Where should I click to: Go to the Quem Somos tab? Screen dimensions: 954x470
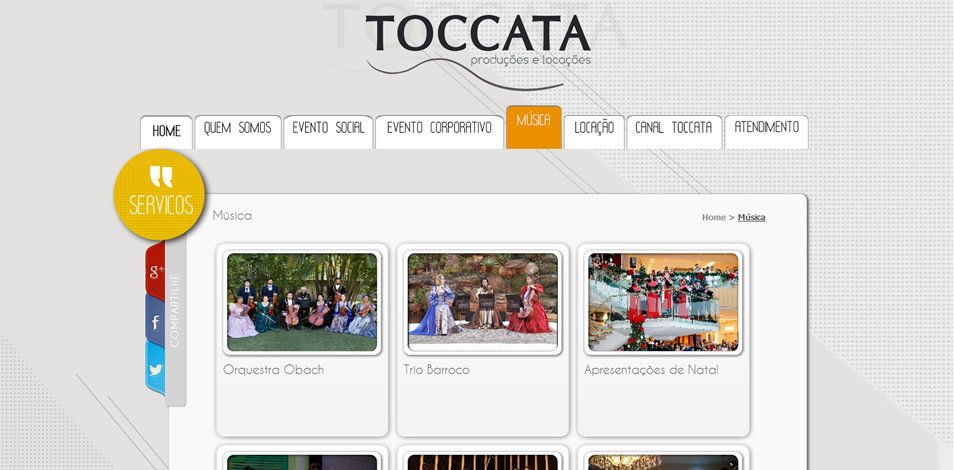(238, 131)
